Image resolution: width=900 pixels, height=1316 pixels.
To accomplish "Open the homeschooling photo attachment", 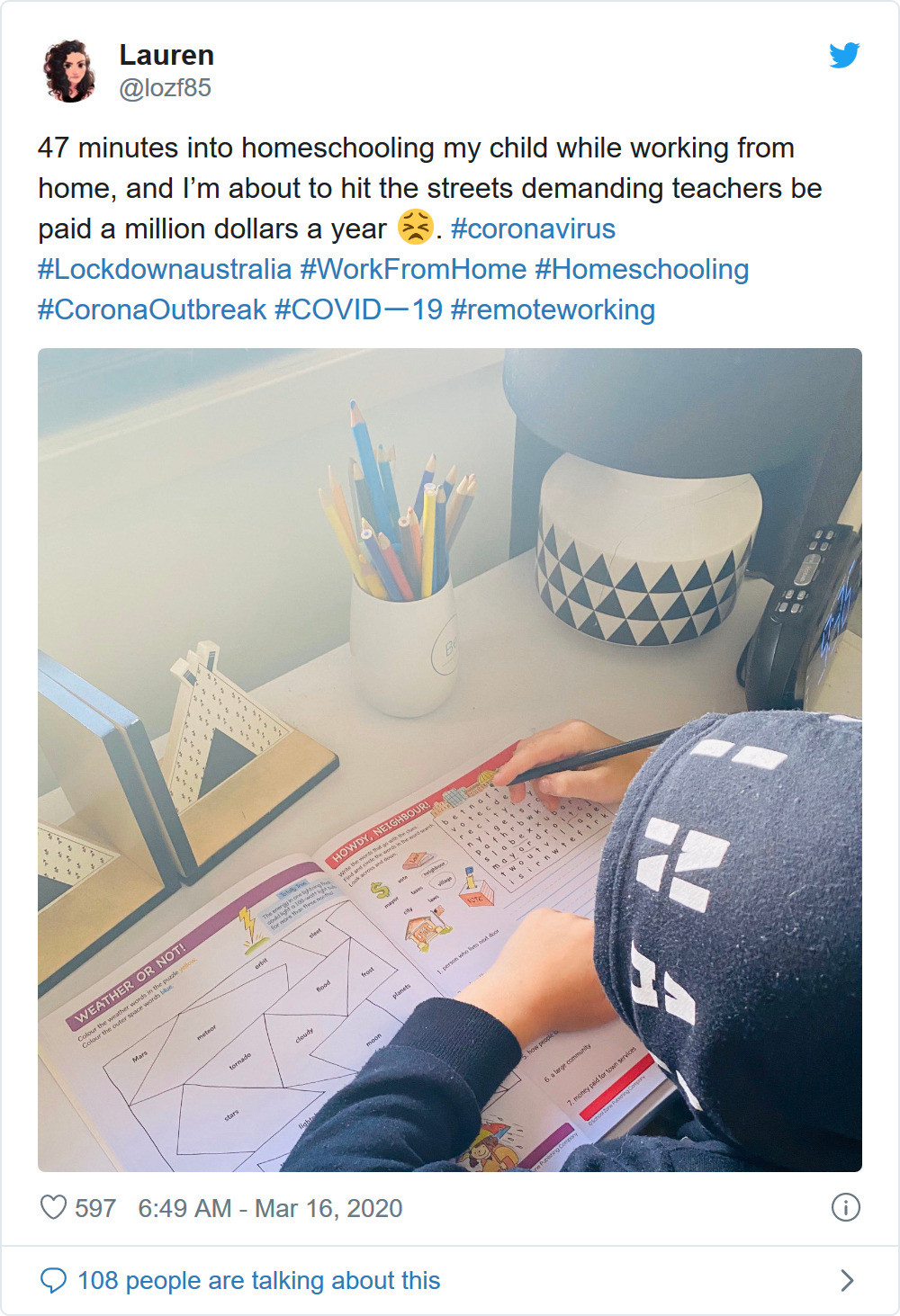I will point(450,760).
